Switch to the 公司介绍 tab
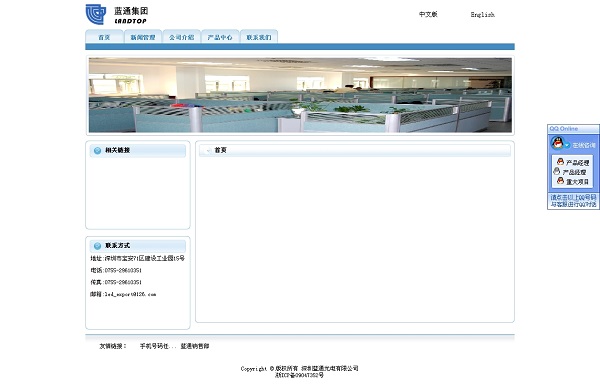Image resolution: width=600 pixels, height=391 pixels. click(x=181, y=37)
